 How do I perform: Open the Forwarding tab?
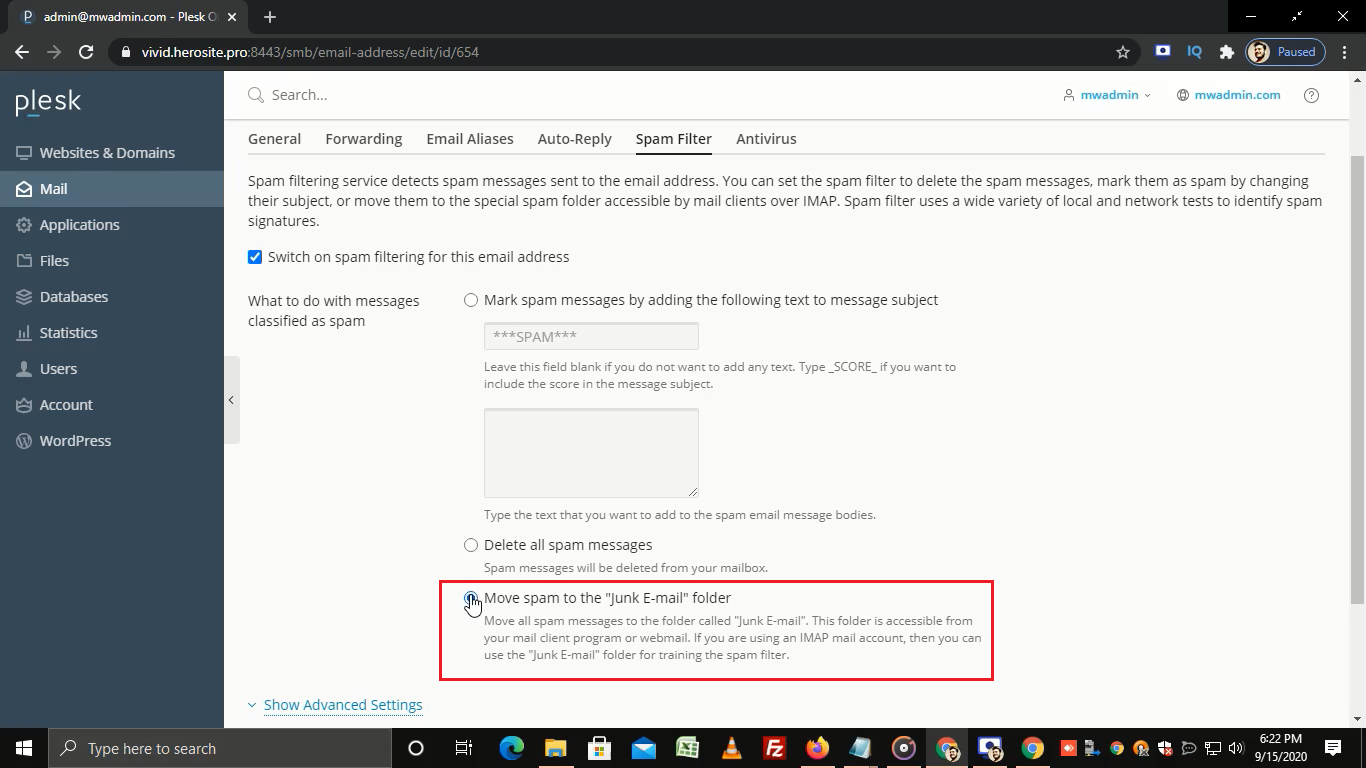[x=363, y=139]
